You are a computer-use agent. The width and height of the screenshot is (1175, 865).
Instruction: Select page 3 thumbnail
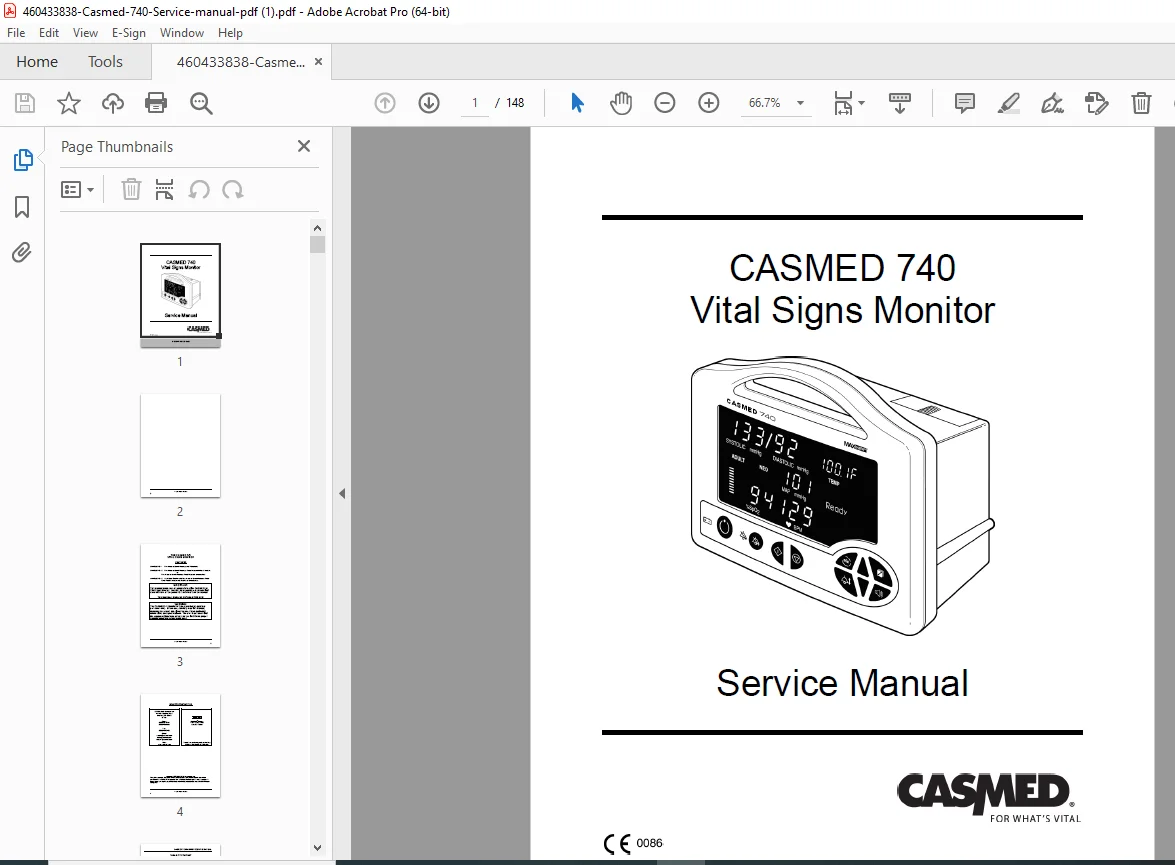(x=181, y=596)
